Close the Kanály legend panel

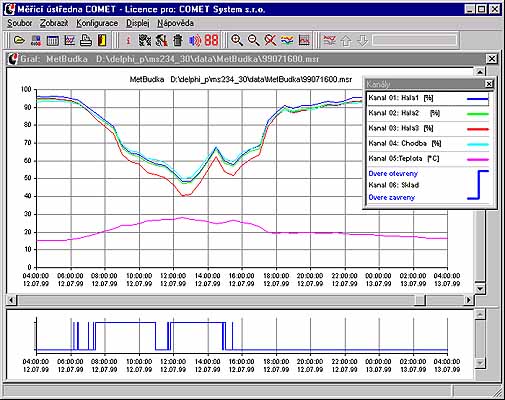489,84
